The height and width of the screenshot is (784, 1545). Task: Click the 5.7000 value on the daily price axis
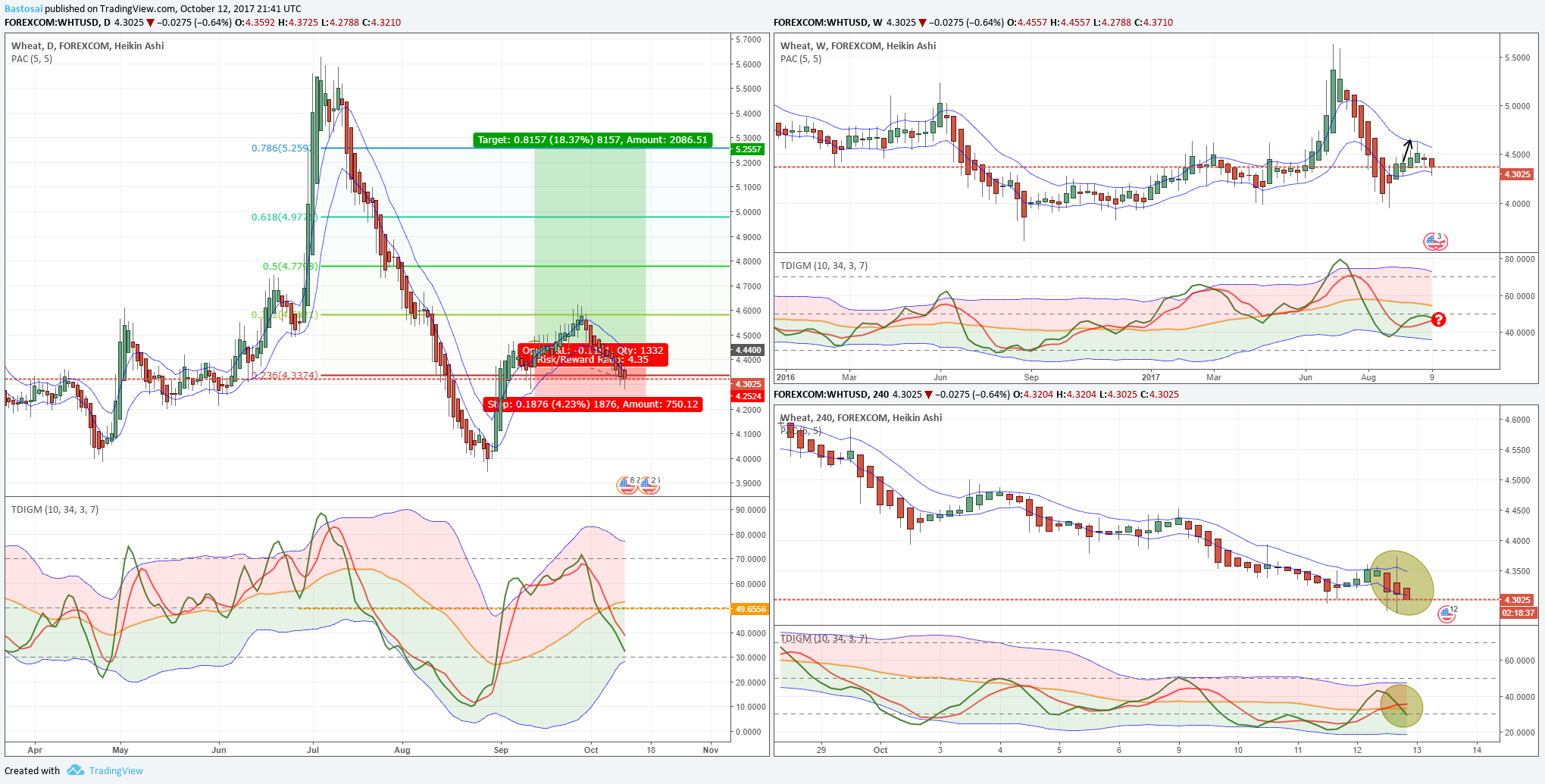[x=749, y=39]
